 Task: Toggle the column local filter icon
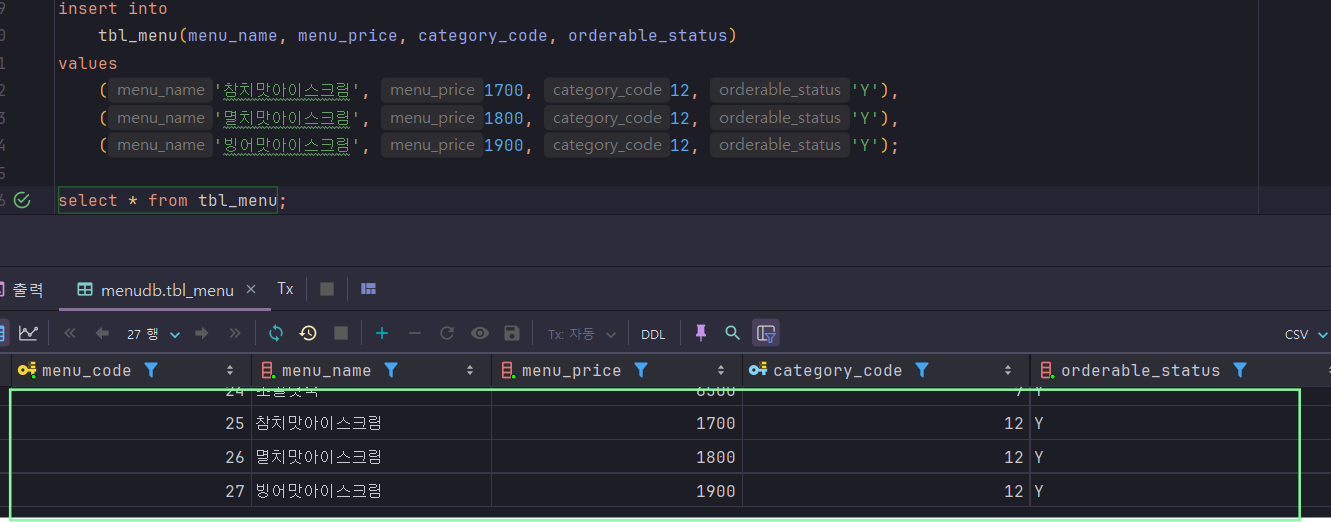(x=766, y=333)
